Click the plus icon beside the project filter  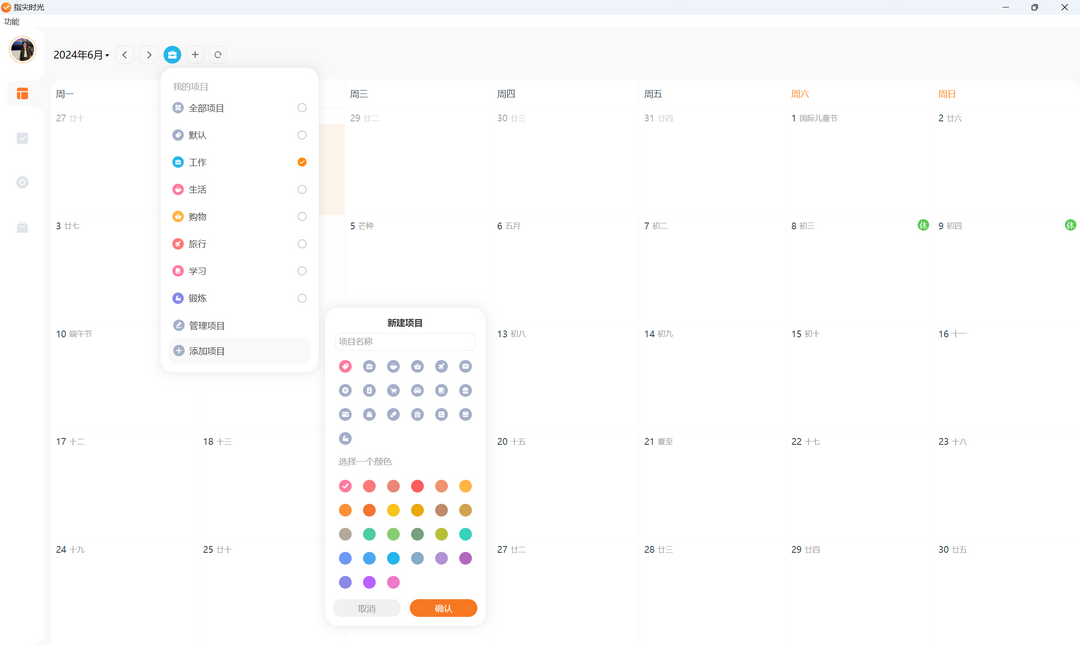(x=195, y=54)
